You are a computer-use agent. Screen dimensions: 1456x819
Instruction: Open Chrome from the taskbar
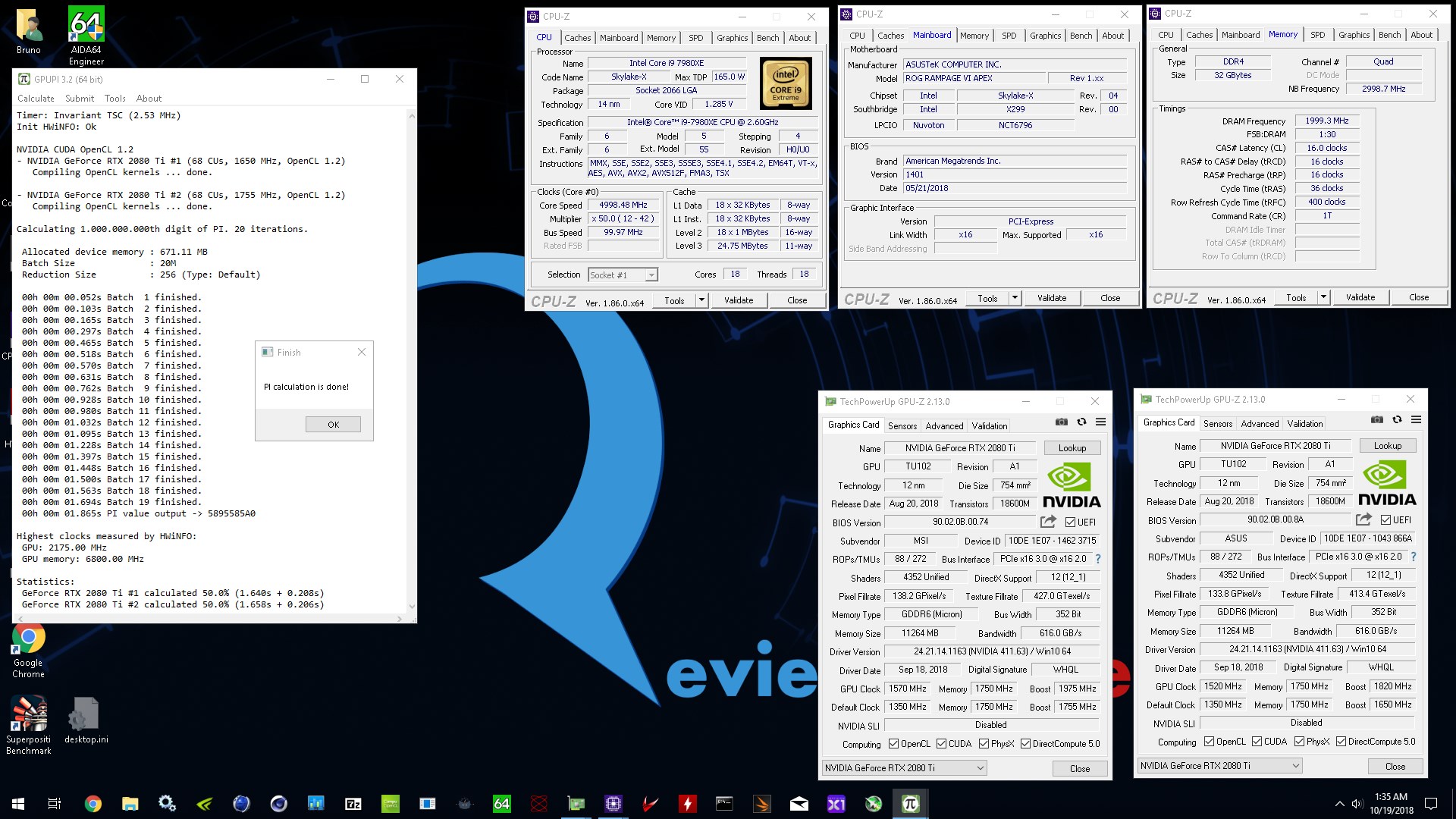[93, 804]
